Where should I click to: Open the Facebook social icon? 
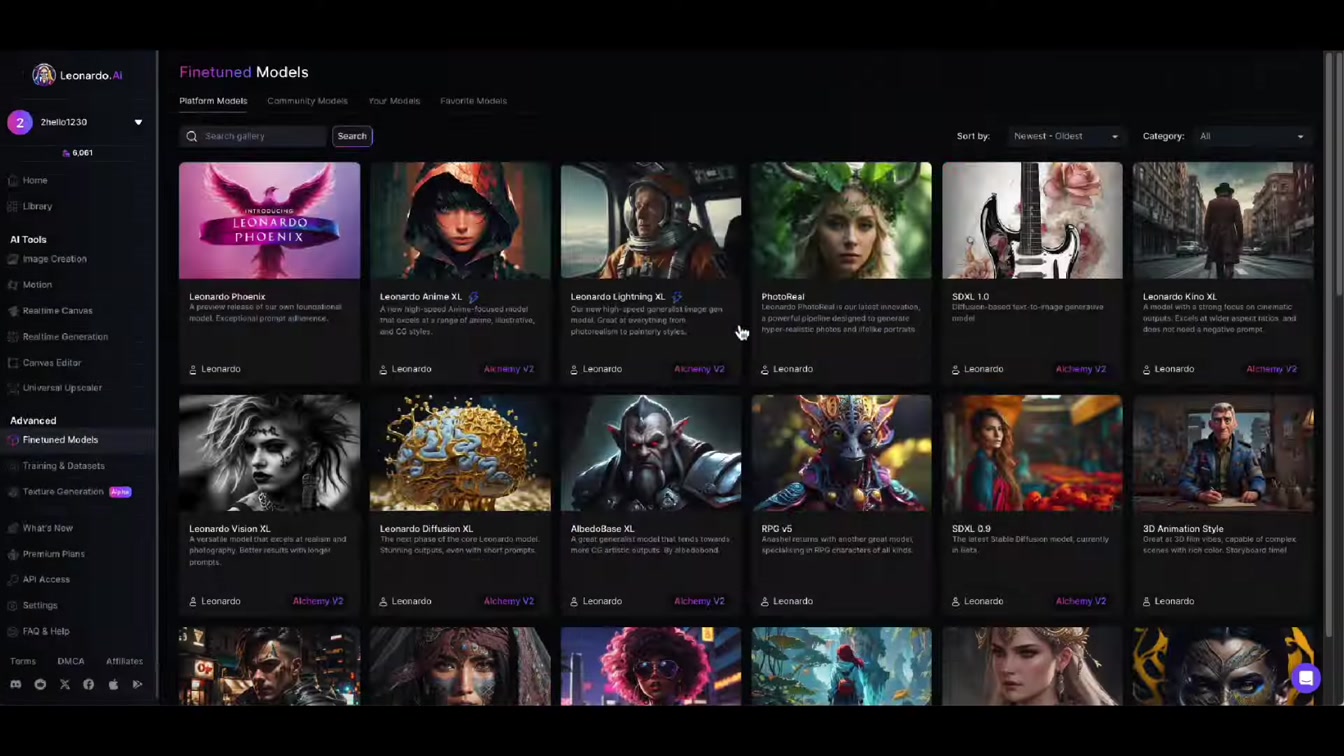coord(88,685)
